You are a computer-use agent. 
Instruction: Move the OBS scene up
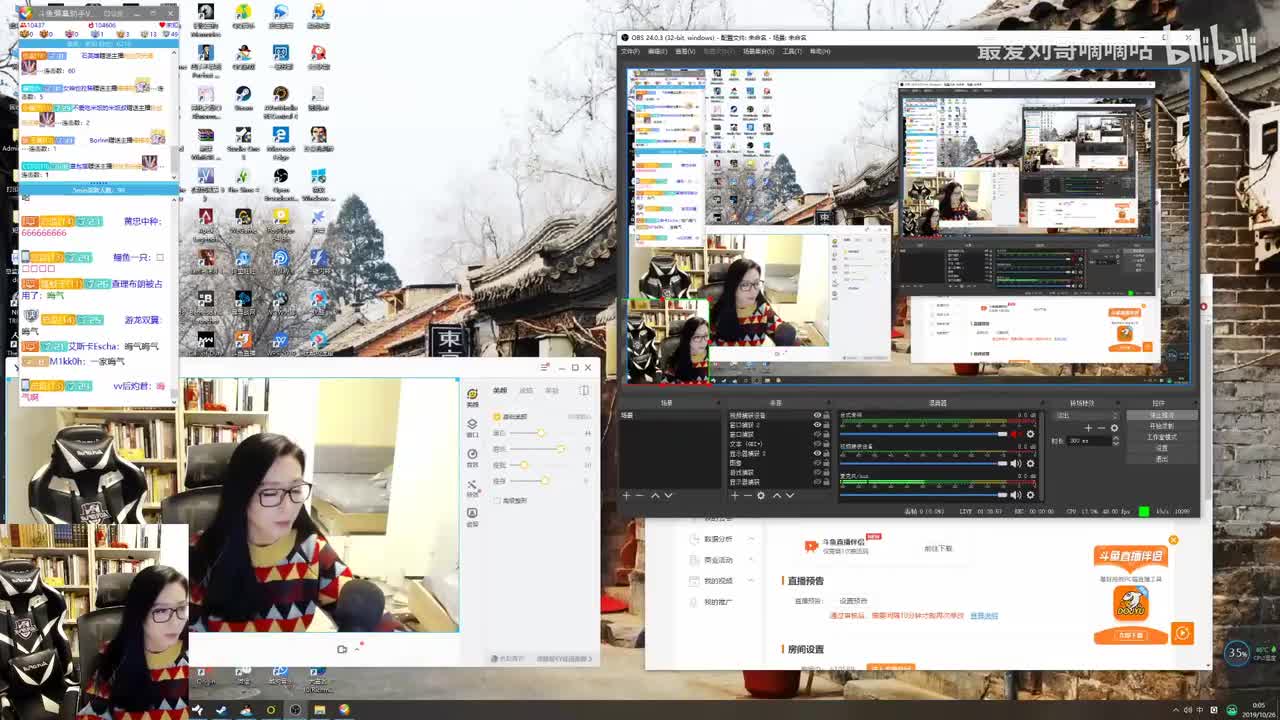pyautogui.click(x=655, y=495)
